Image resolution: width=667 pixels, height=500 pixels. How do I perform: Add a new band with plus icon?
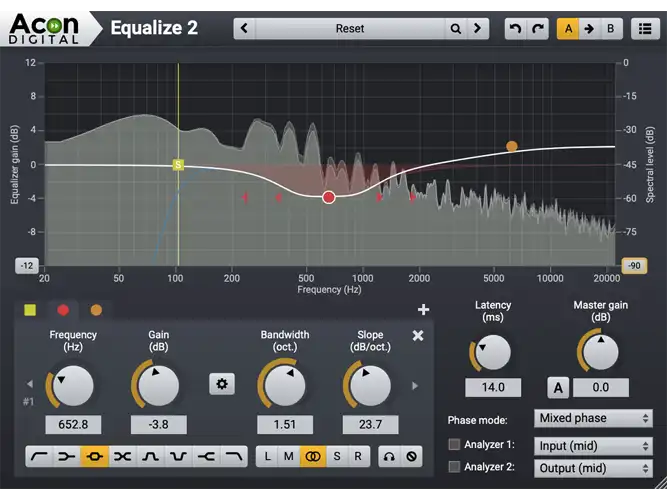point(423,309)
